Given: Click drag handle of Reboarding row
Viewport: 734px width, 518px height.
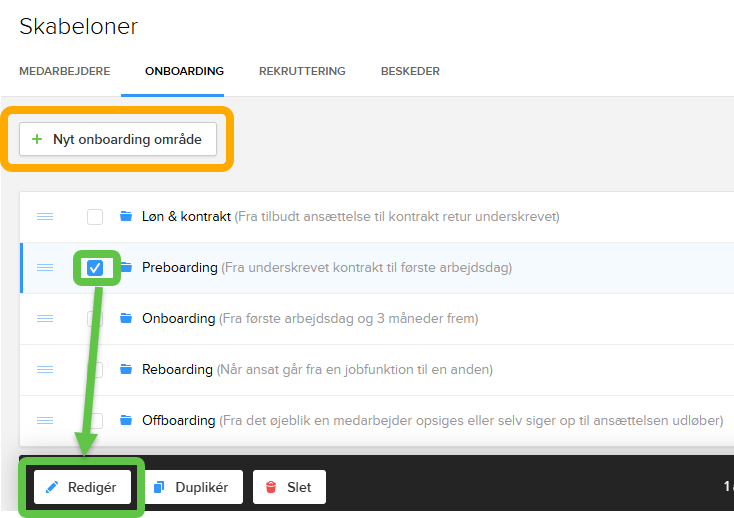Looking at the screenshot, I should (45, 370).
